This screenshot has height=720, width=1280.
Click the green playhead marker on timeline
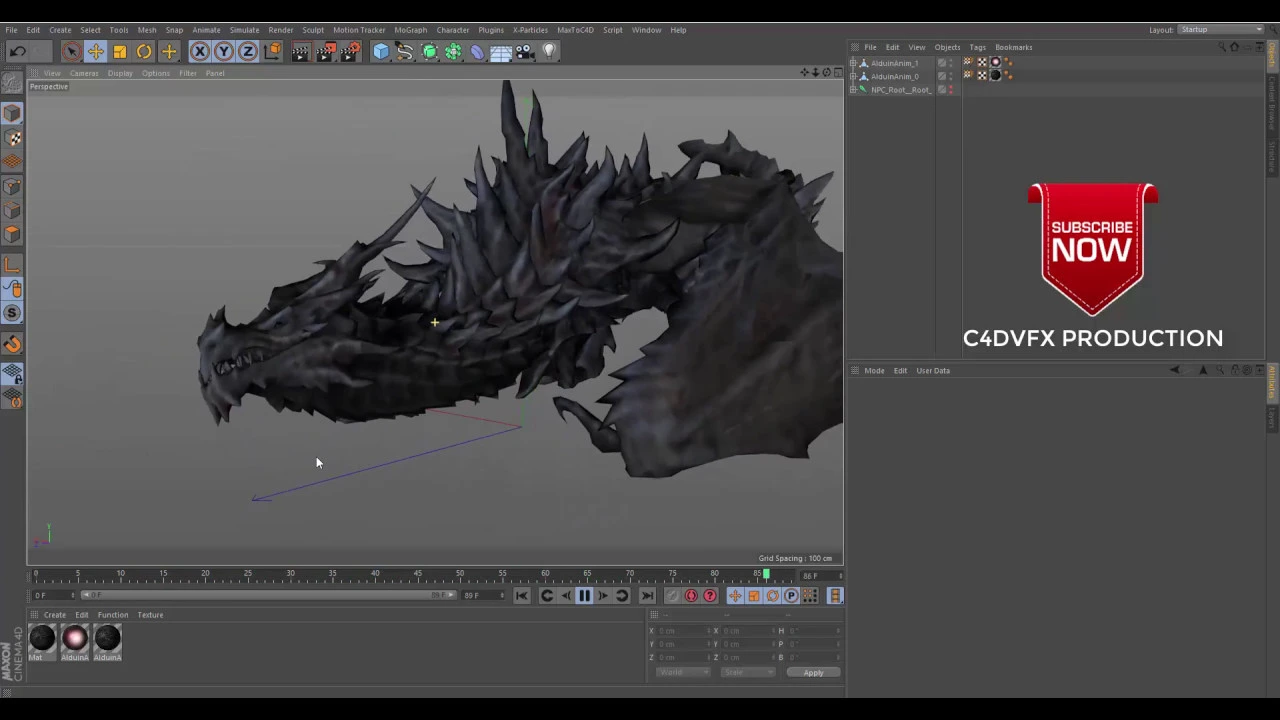click(x=766, y=575)
